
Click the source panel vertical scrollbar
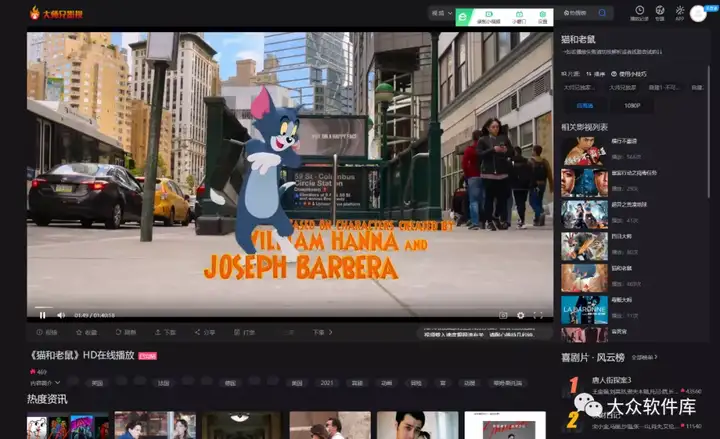pos(709,131)
